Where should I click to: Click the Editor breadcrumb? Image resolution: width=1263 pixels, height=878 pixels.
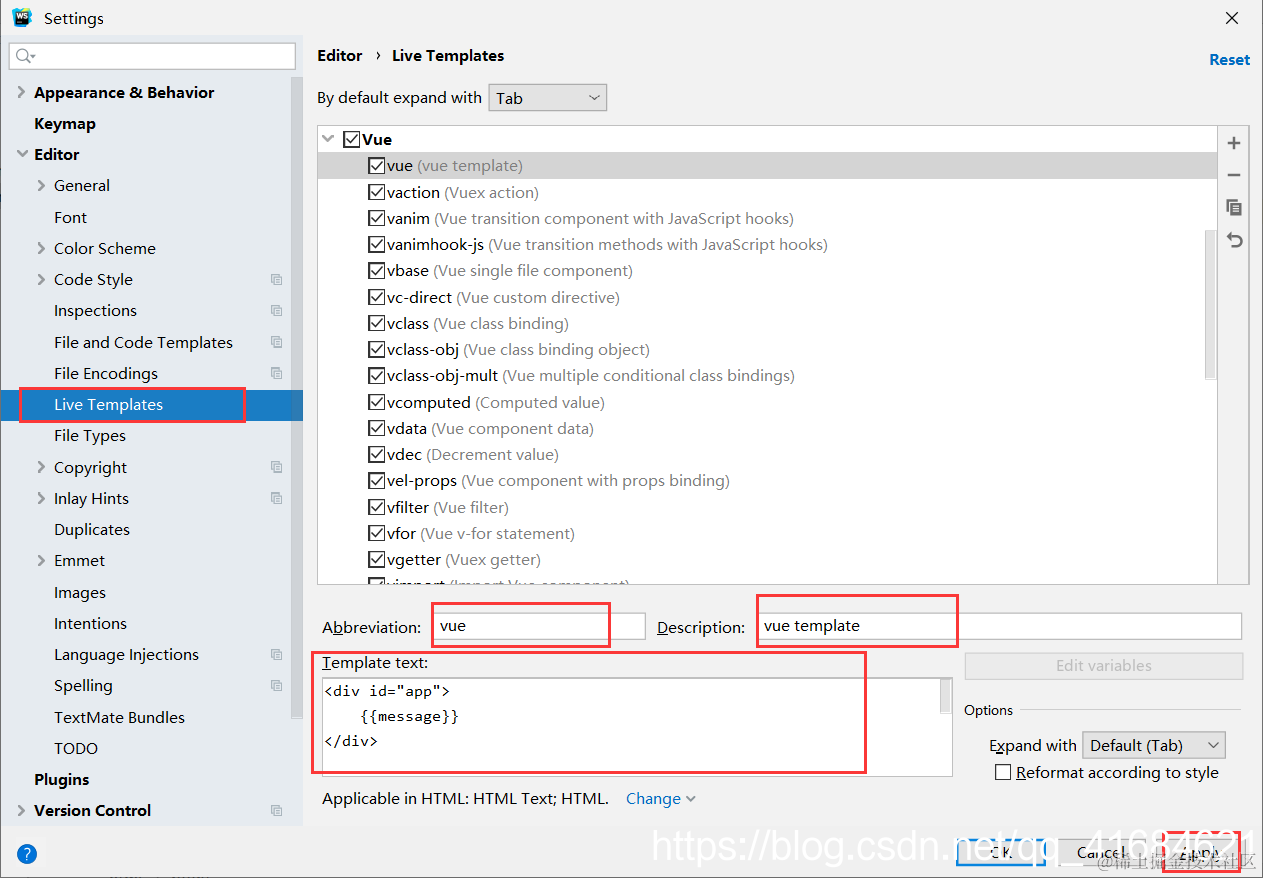pos(339,56)
